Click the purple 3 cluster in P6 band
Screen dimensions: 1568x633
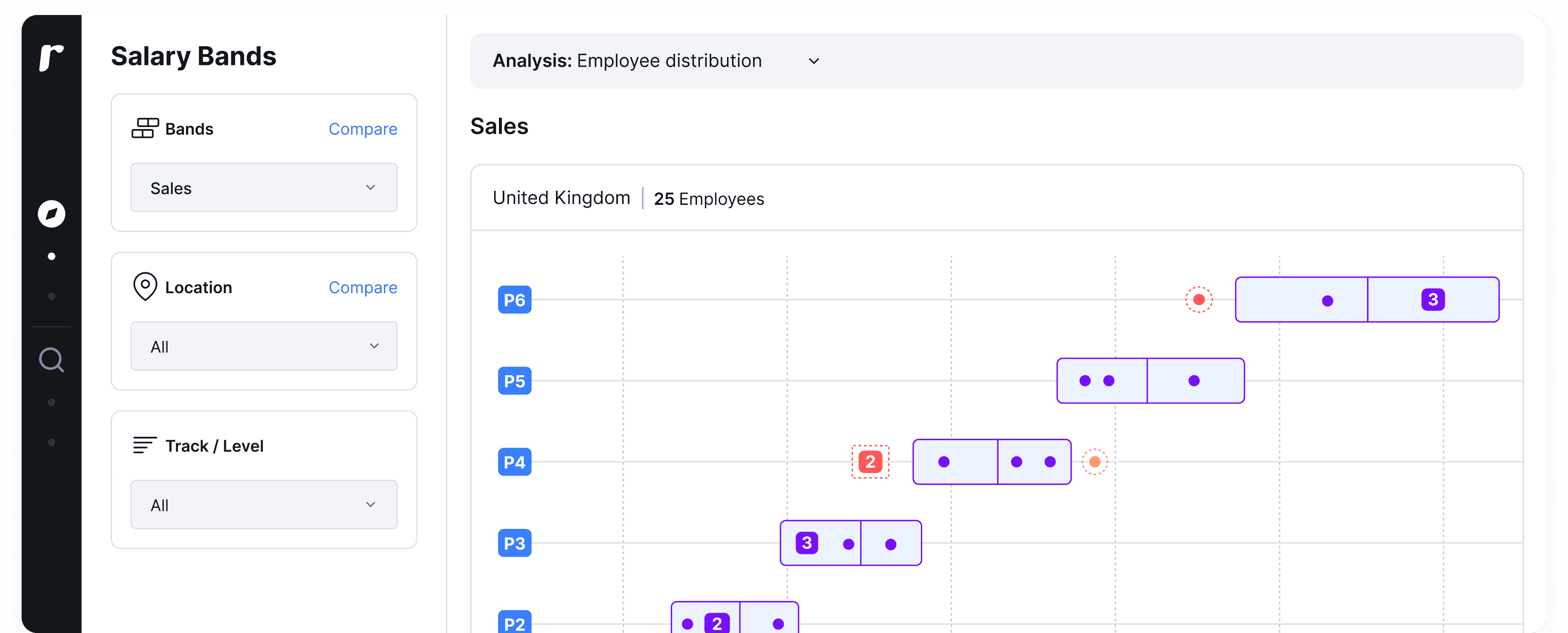tap(1433, 300)
